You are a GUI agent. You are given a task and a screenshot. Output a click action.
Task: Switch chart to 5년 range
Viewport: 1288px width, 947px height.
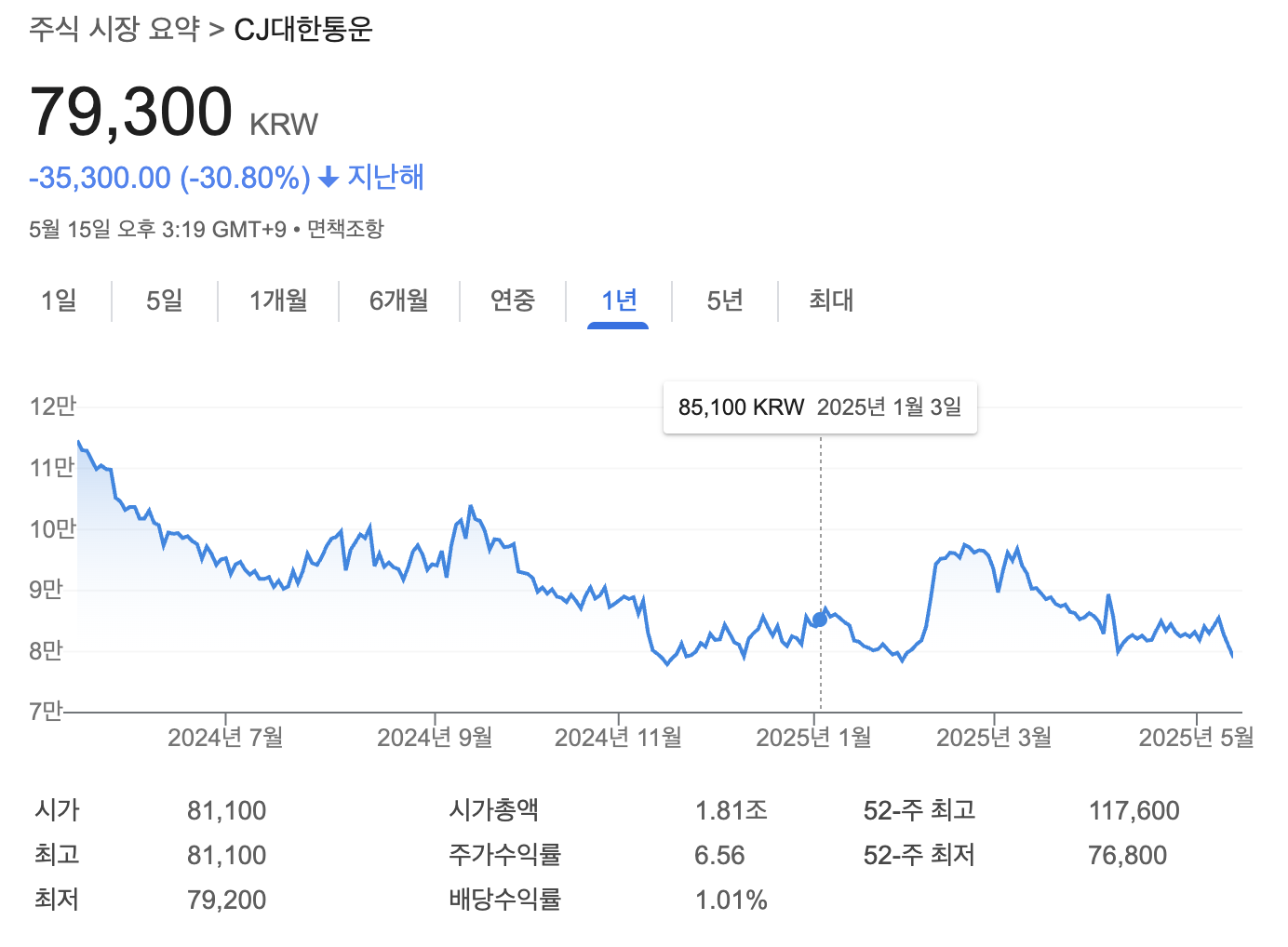click(x=725, y=300)
